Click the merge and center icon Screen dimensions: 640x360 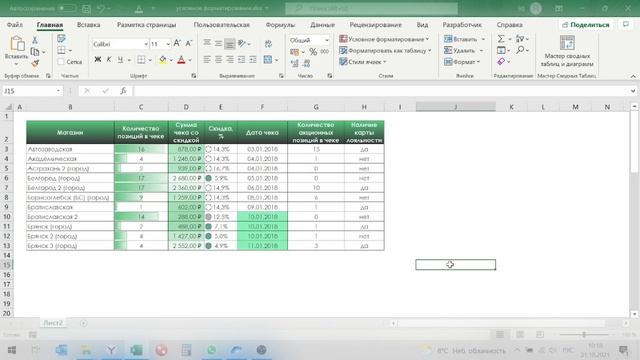click(x=268, y=60)
